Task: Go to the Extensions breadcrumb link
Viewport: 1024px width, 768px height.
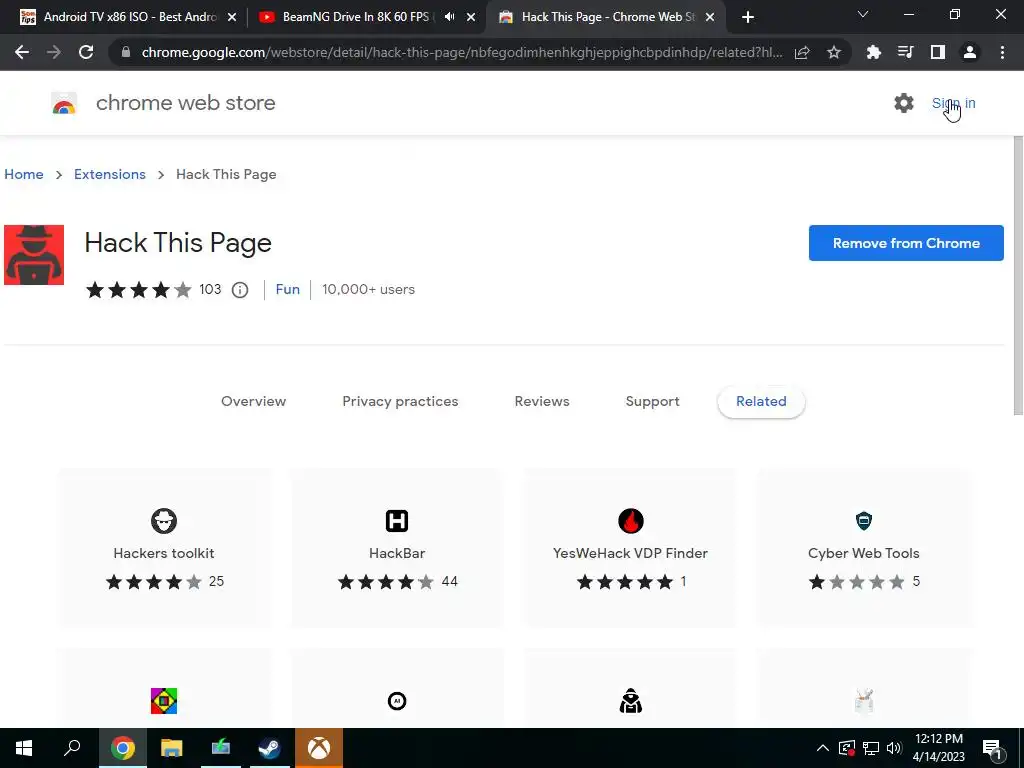Action: [110, 174]
